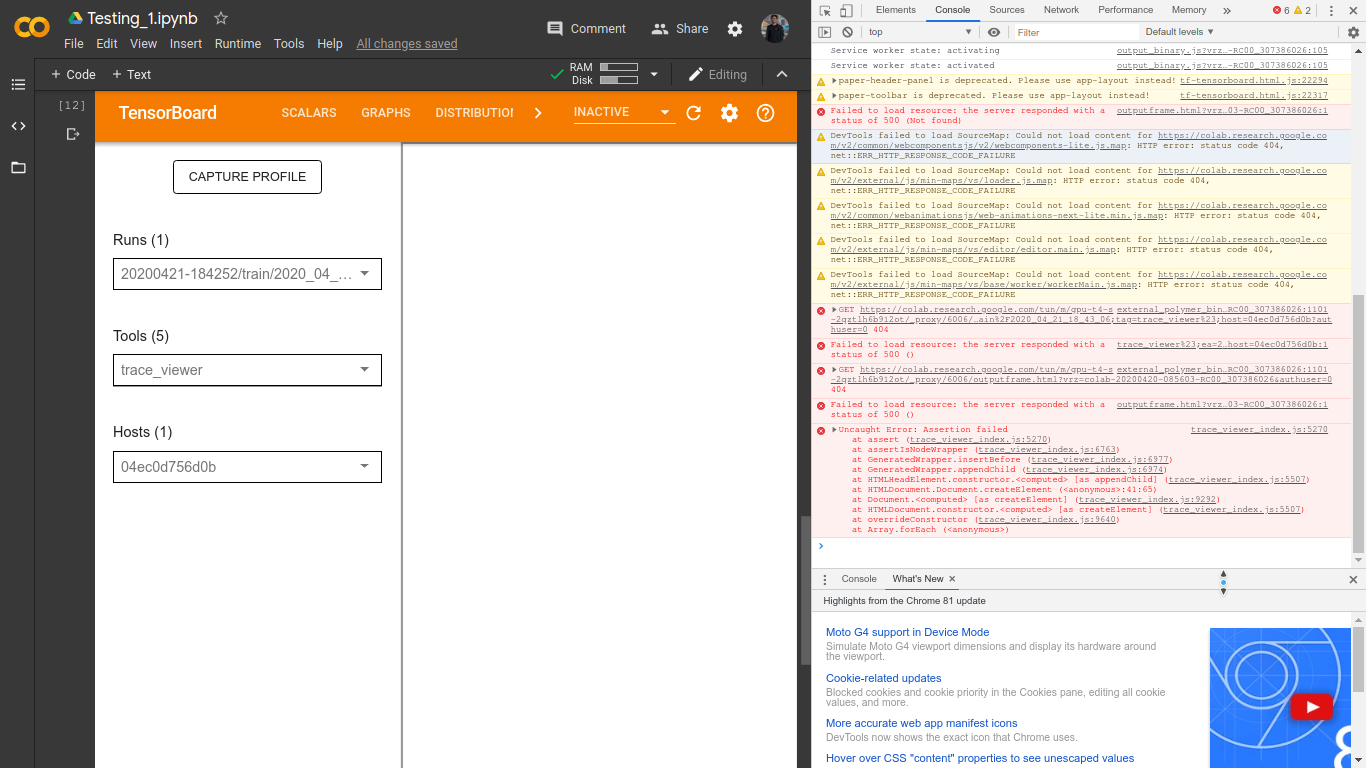Viewport: 1366px width, 768px height.
Task: Open DevTools customize three-dot menu
Action: [1332, 10]
